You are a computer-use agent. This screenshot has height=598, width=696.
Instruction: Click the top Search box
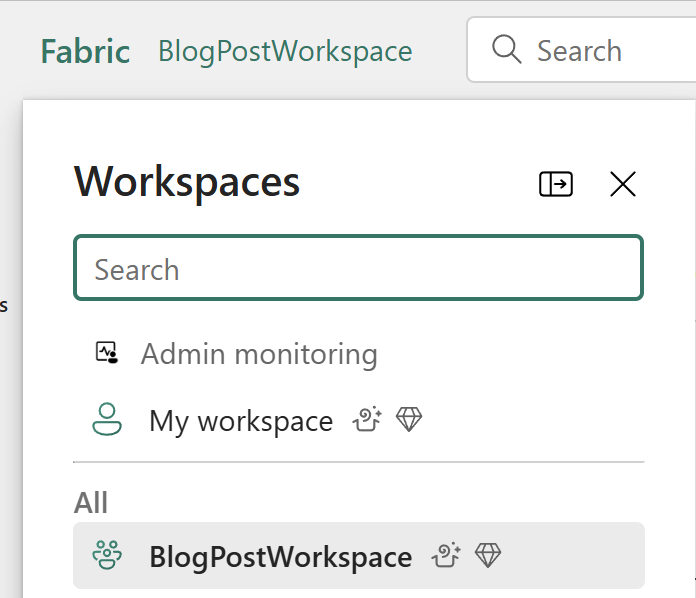tap(581, 50)
